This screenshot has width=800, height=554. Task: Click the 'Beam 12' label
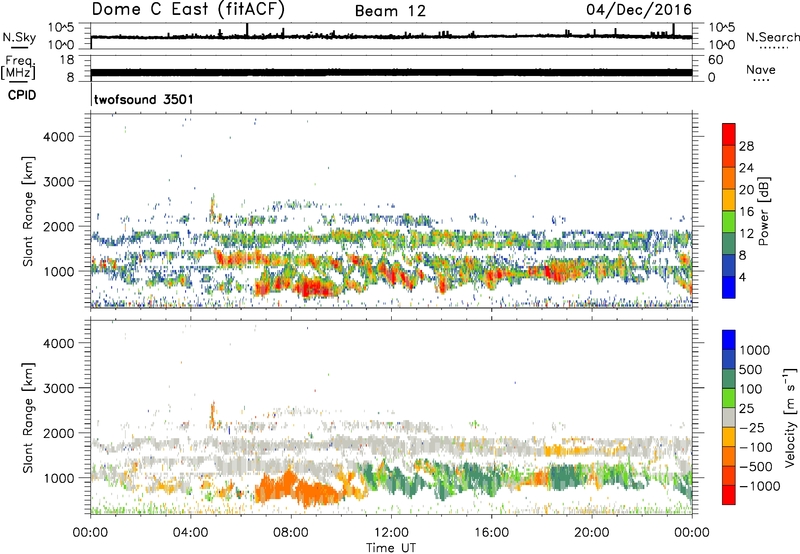[x=390, y=11]
